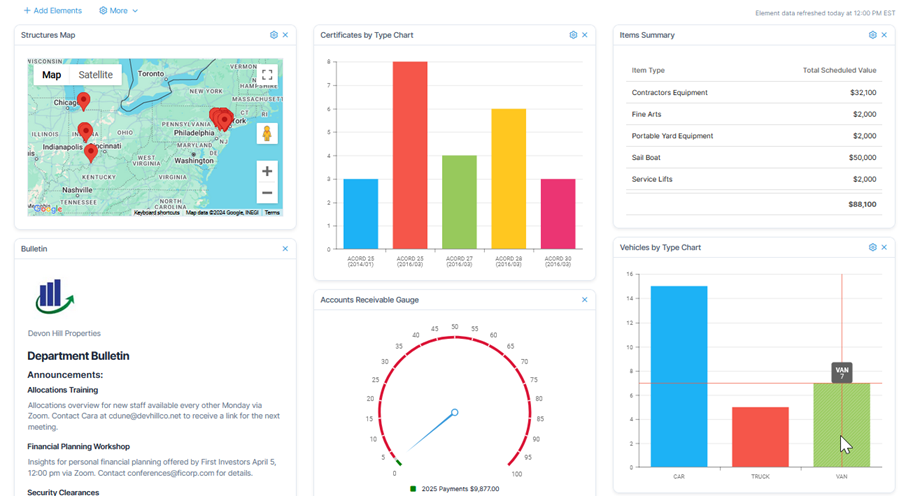Zoom in on the map
This screenshot has width=900, height=497.
[x=267, y=171]
